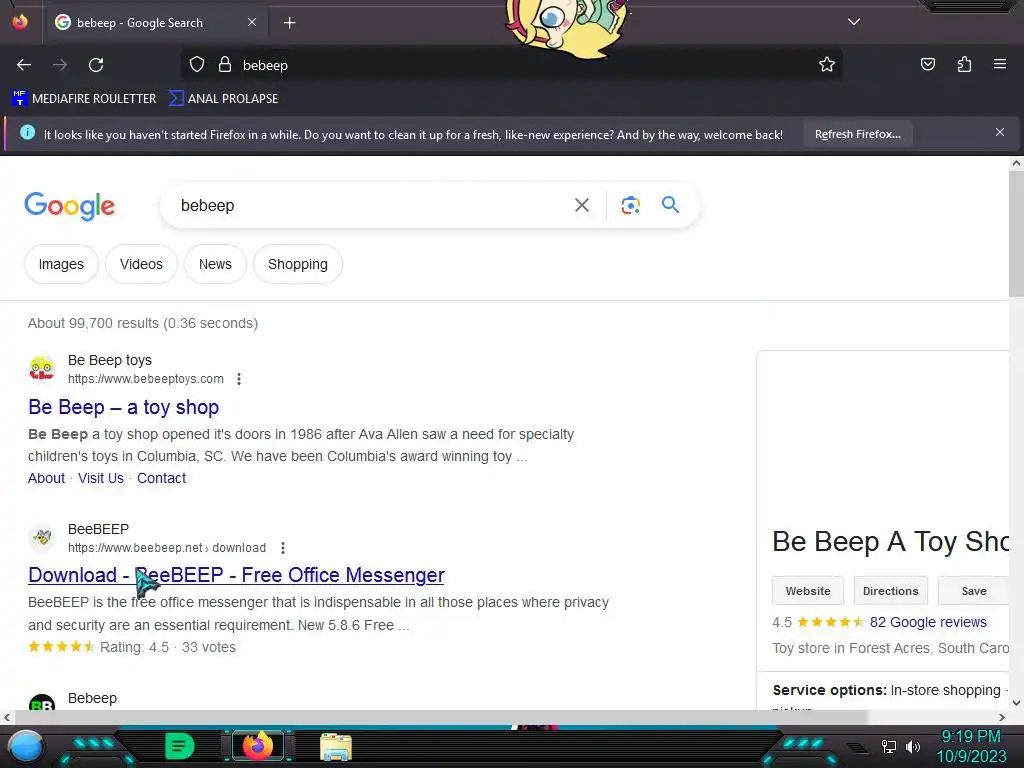The image size is (1024, 768).
Task: Open File Explorer from the taskbar
Action: click(336, 746)
